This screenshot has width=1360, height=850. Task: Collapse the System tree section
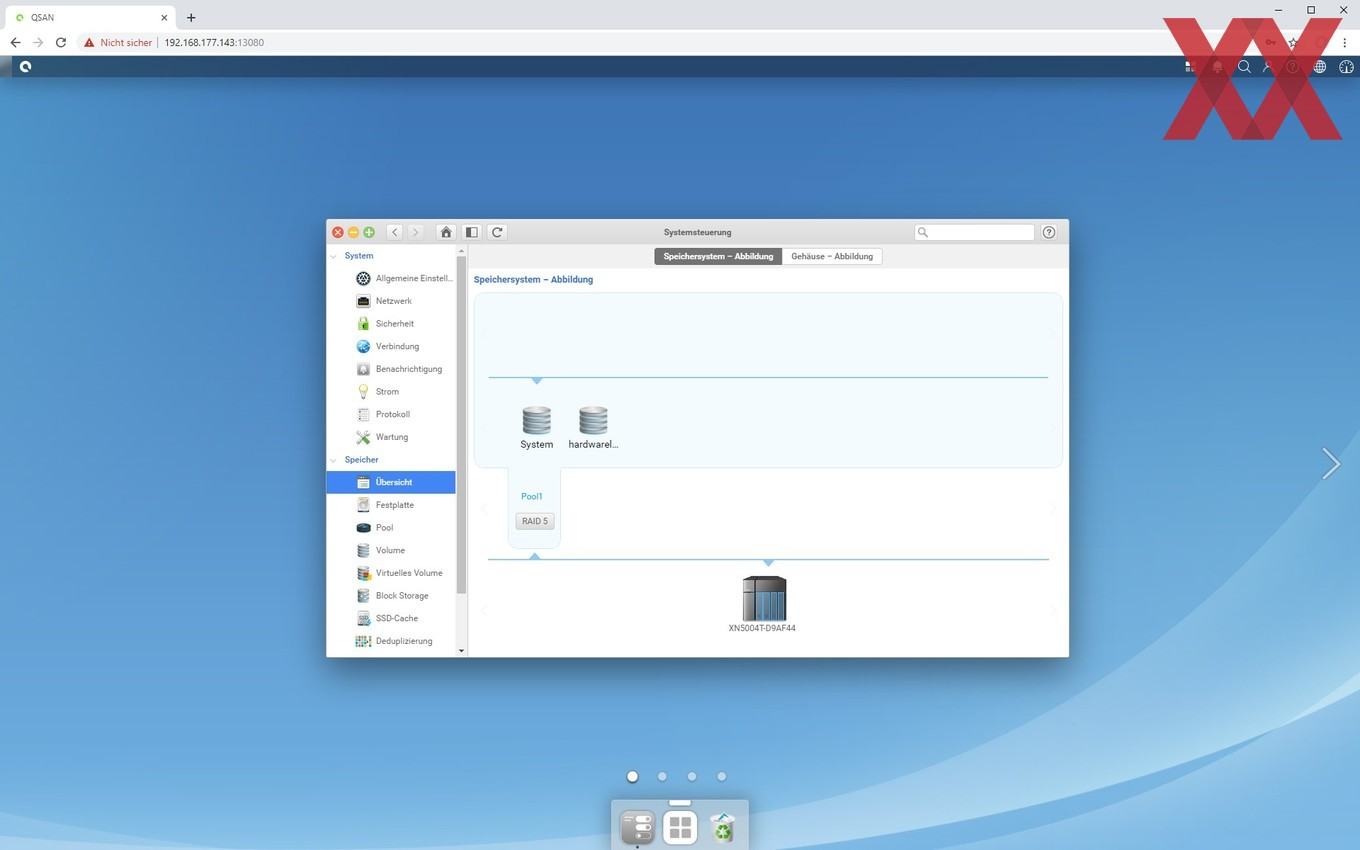[x=334, y=256]
